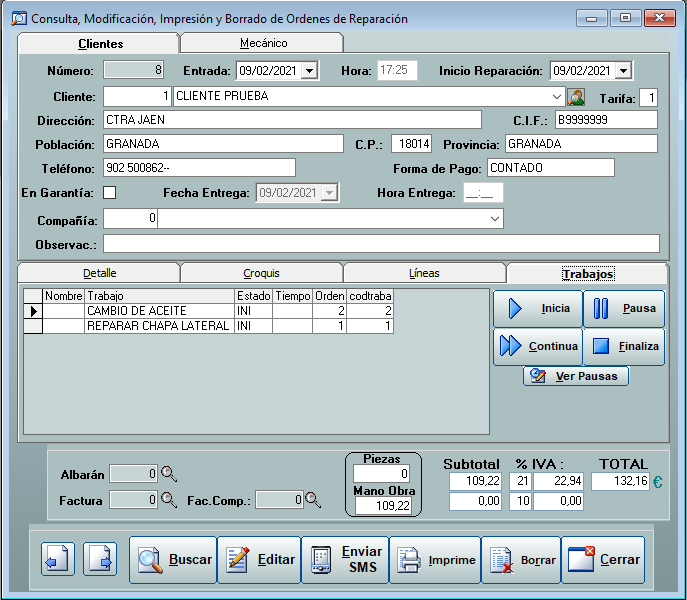Select the CAMBIO DE ACEITE row
Screen dimensions: 687x600
[x=209, y=311]
